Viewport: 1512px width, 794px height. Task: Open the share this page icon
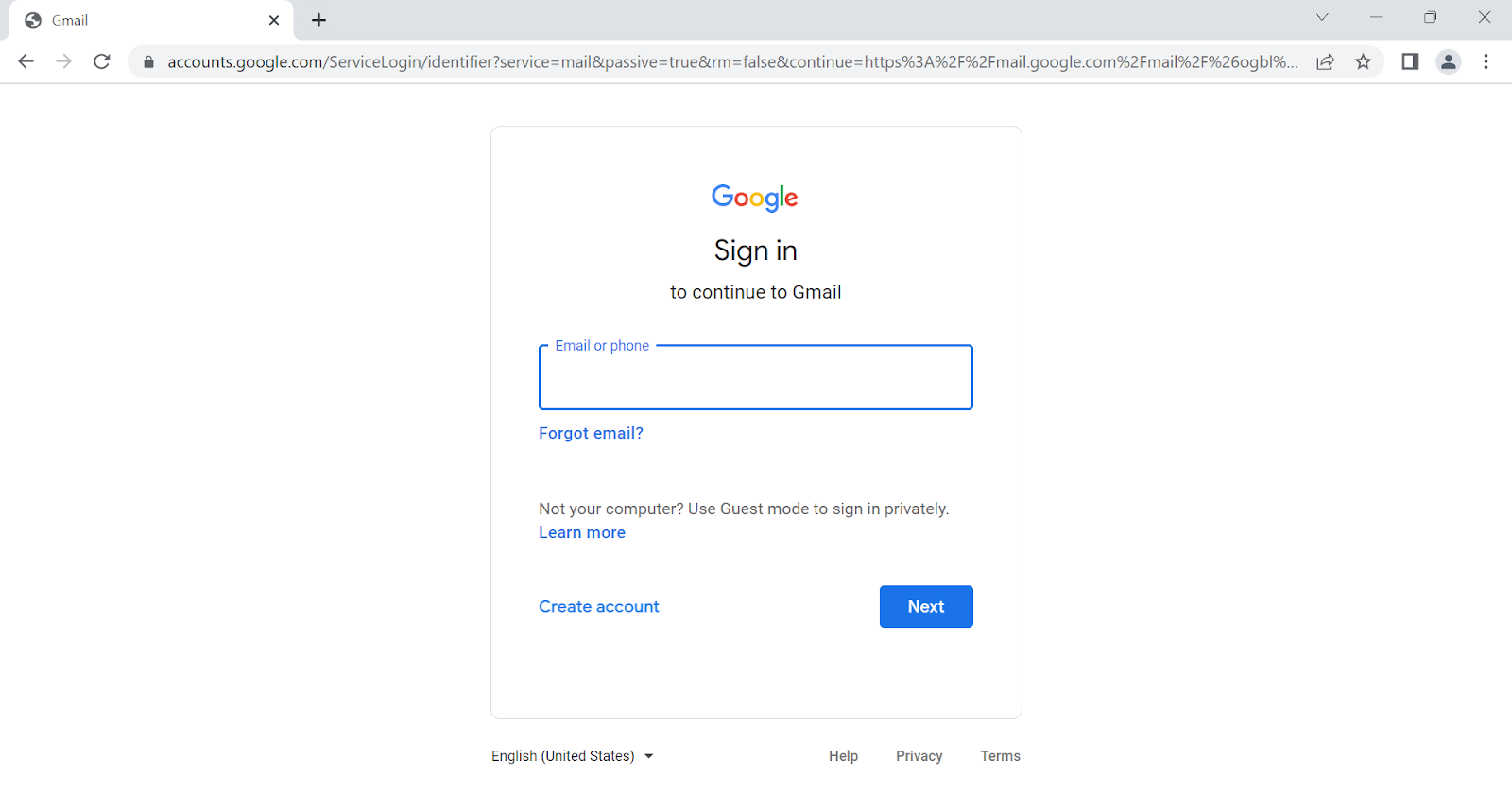(1326, 61)
